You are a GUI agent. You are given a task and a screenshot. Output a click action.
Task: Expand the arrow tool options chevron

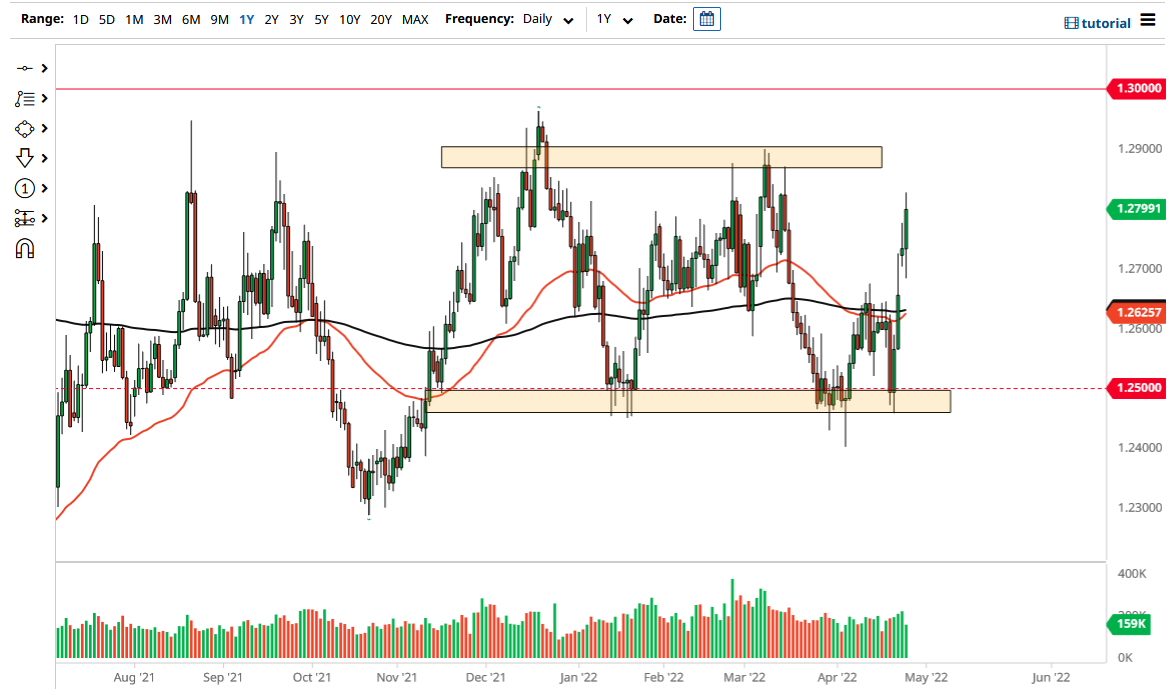(x=44, y=158)
